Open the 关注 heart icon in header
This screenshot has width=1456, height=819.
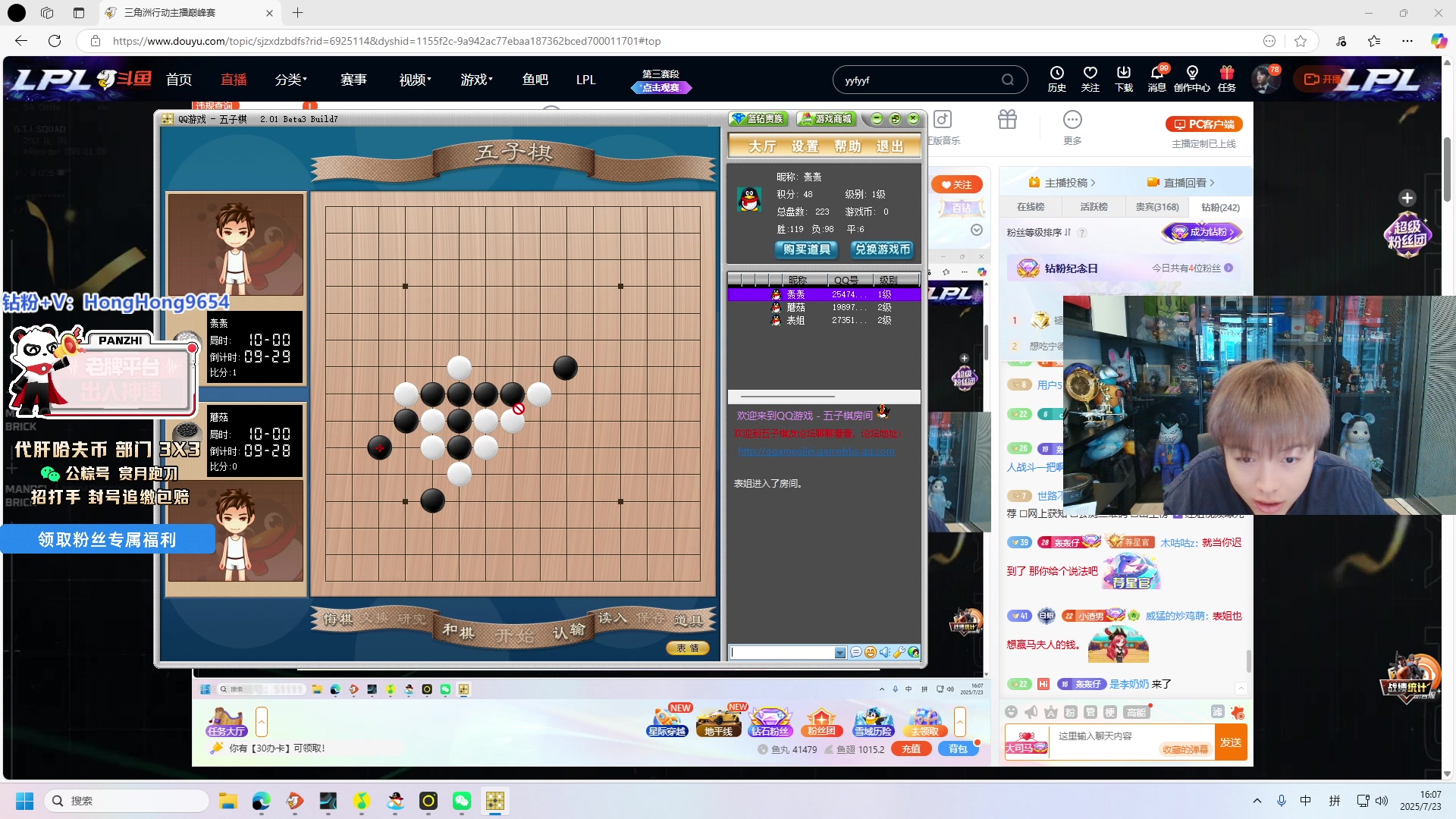(x=1090, y=73)
